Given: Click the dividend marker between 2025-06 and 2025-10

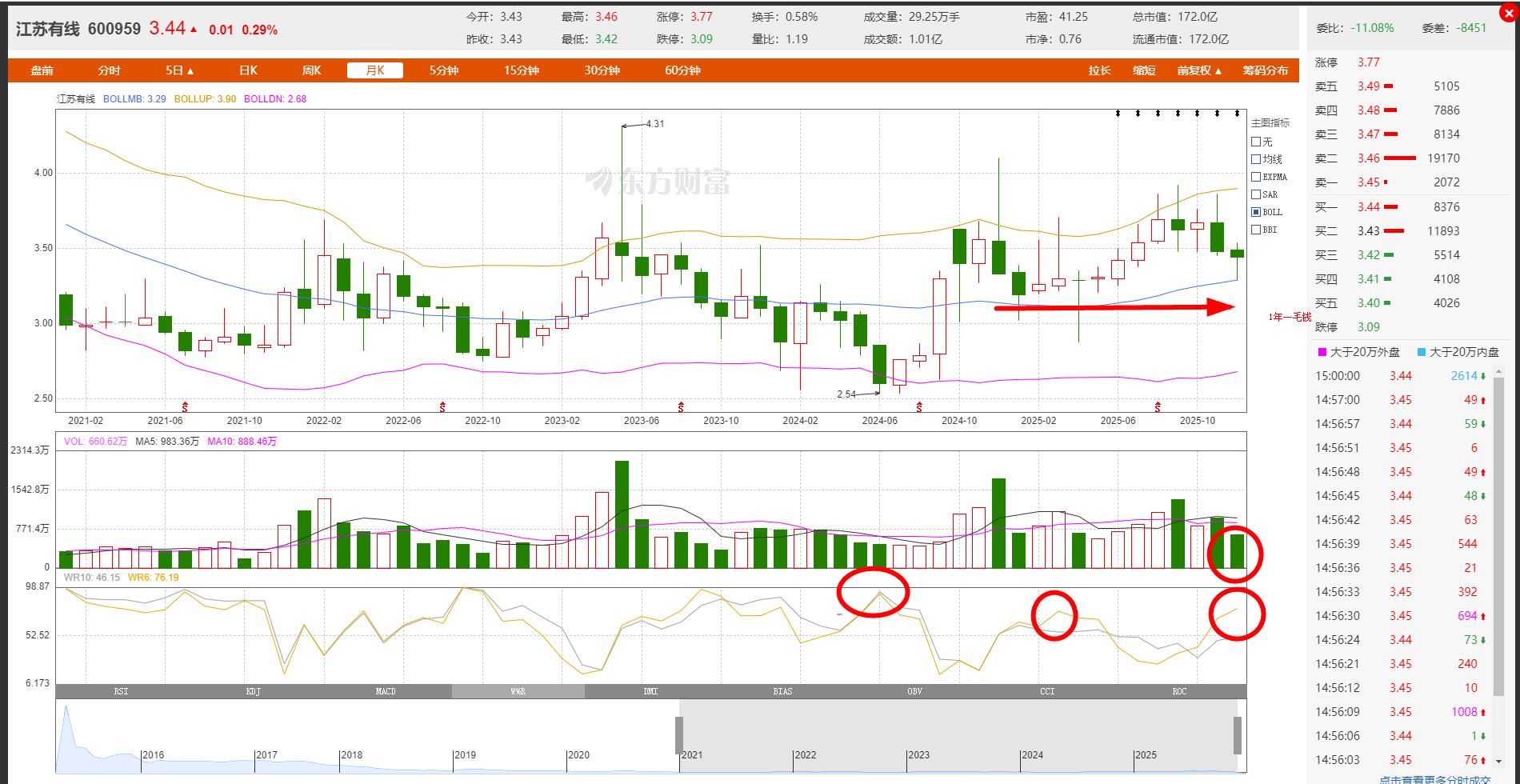Looking at the screenshot, I should (x=1157, y=407).
